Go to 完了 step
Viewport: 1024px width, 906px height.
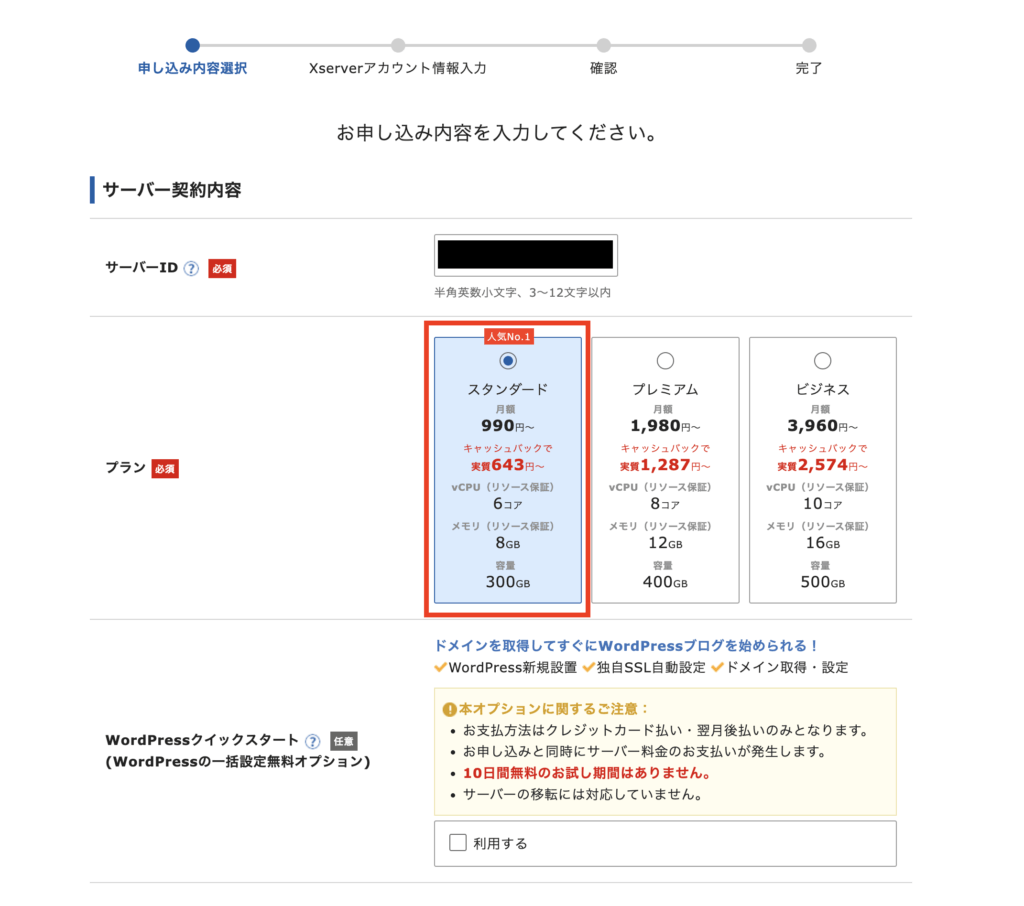808,68
